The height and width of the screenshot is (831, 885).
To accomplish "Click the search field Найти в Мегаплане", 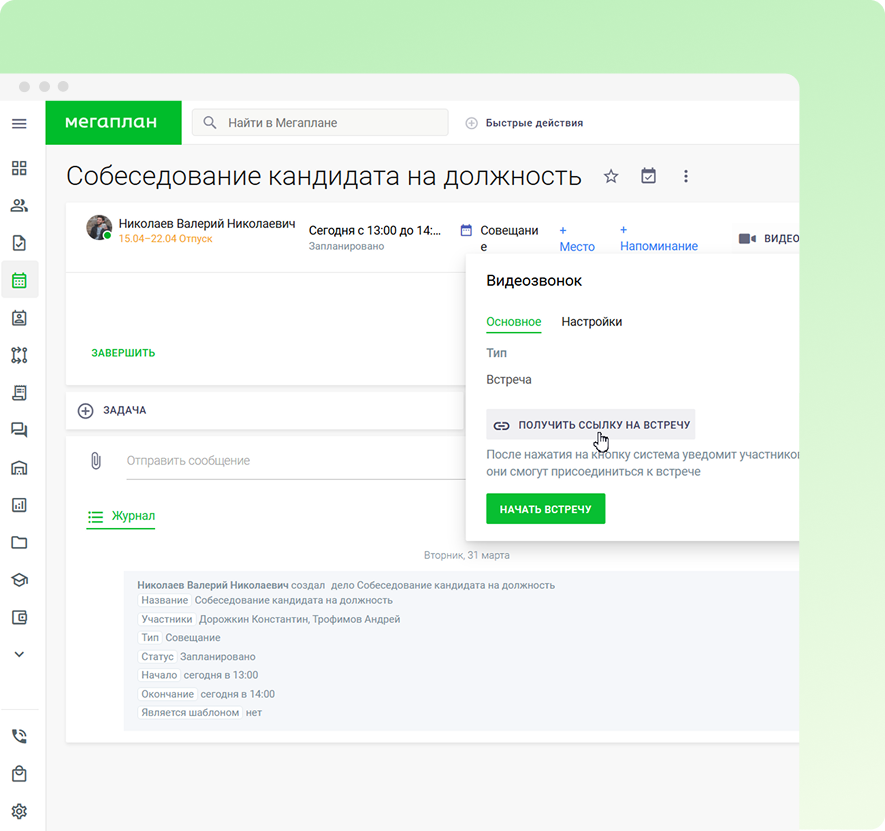I will (x=320, y=123).
